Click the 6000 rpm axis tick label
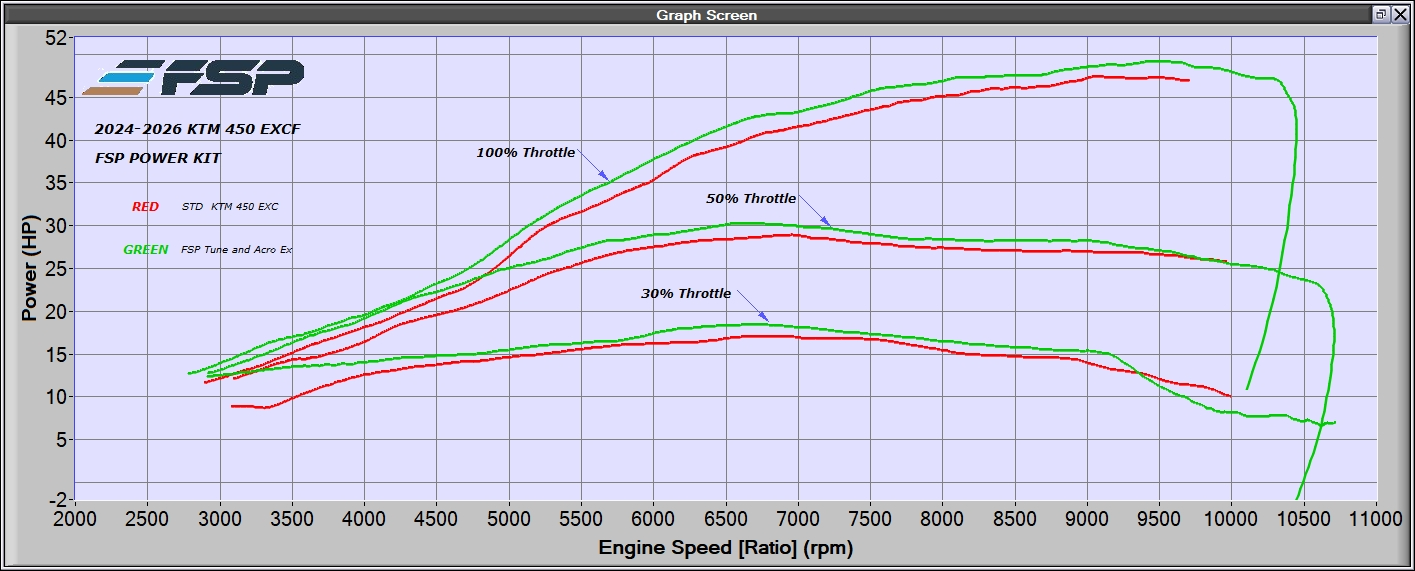The height and width of the screenshot is (571, 1415). pos(653,521)
